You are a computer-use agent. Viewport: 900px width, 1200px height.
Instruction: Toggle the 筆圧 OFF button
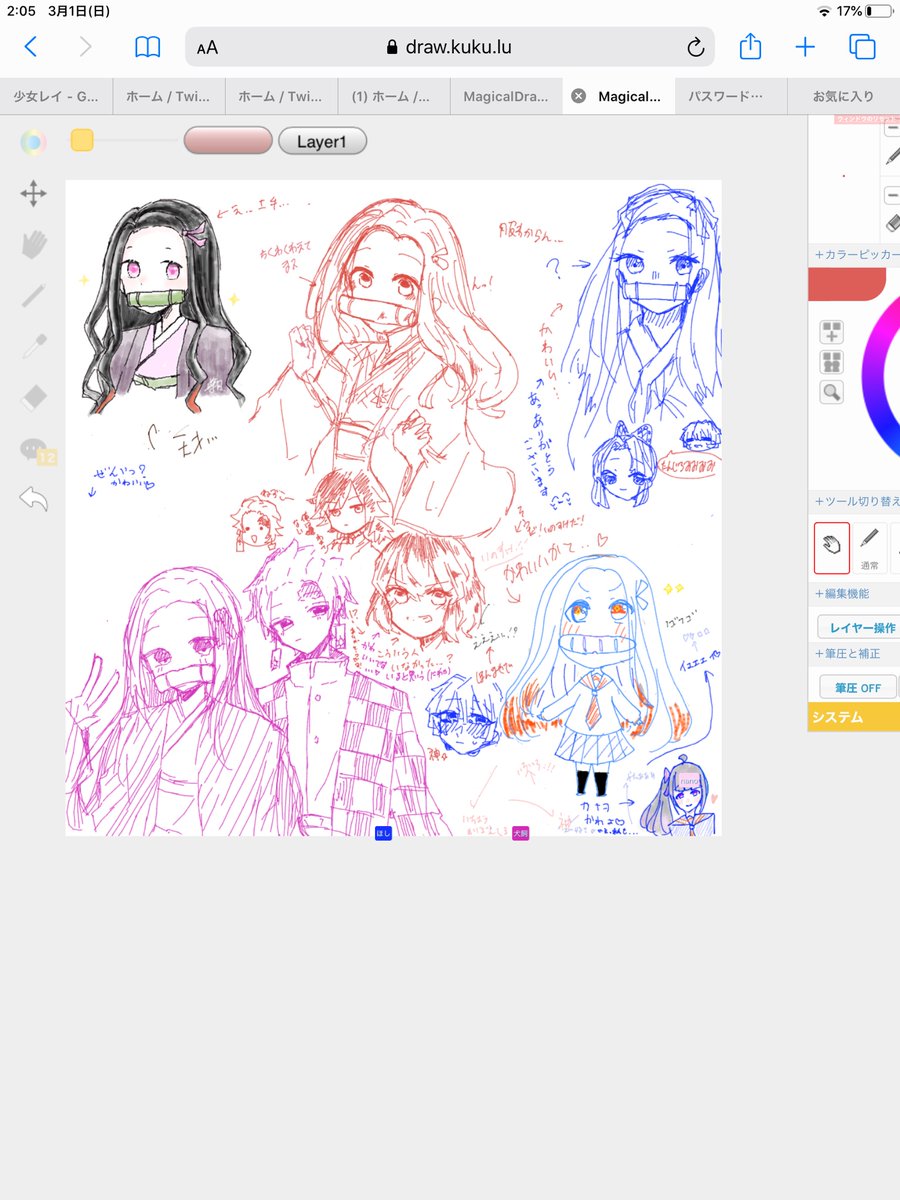(858, 688)
